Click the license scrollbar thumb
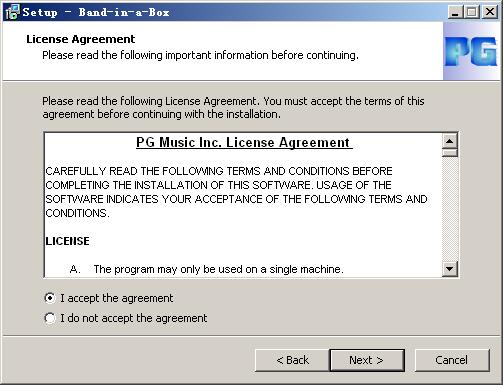503x385 pixels. coord(450,153)
